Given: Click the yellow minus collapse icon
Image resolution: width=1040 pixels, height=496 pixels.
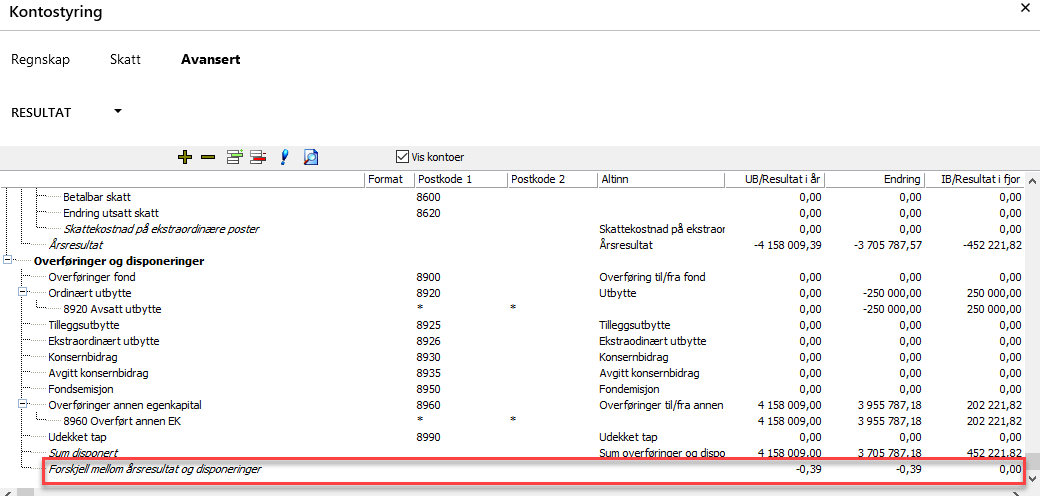Looking at the screenshot, I should [208, 157].
